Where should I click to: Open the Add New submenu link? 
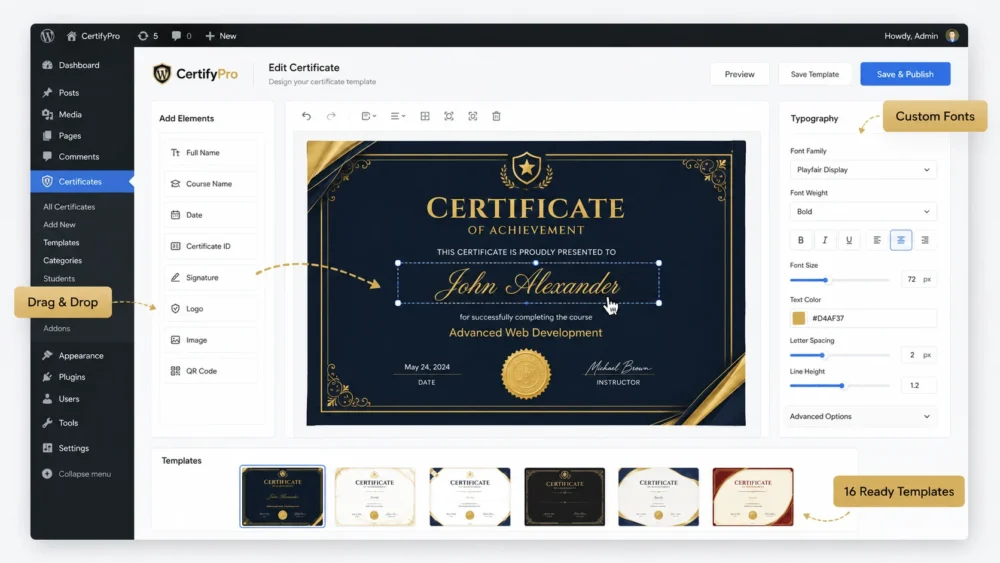(x=59, y=224)
